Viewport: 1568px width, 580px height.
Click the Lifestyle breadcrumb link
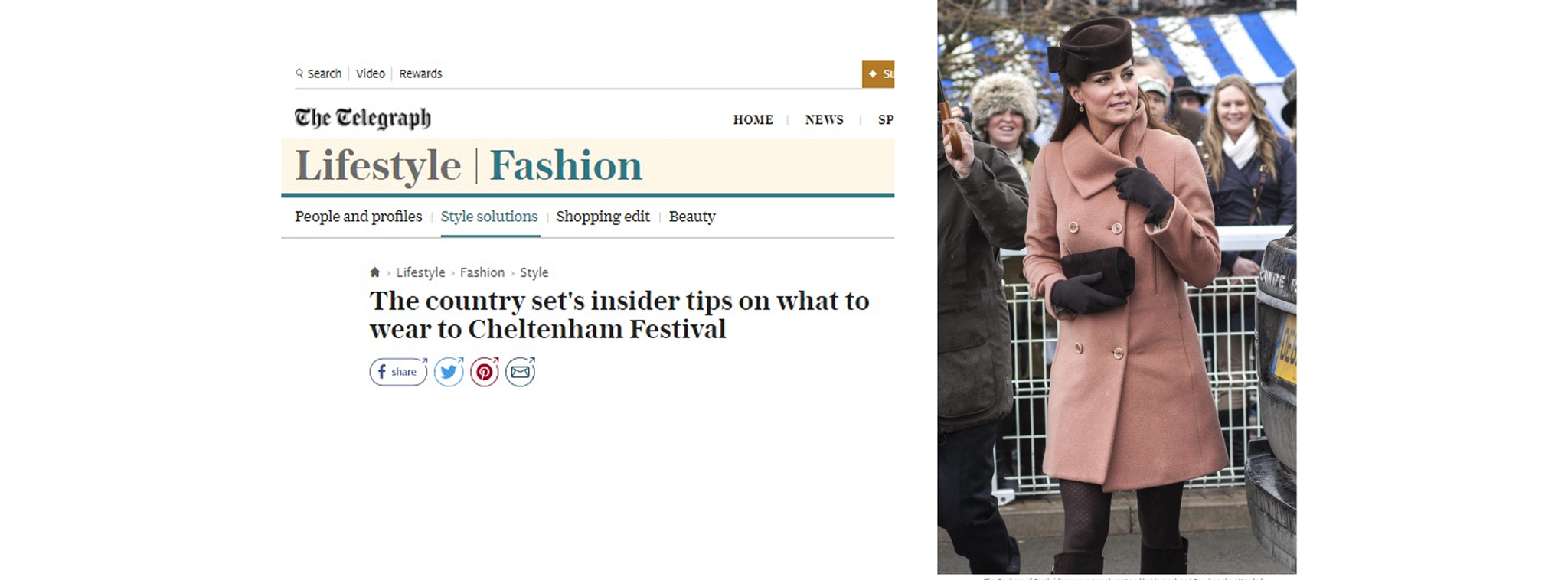(x=420, y=272)
